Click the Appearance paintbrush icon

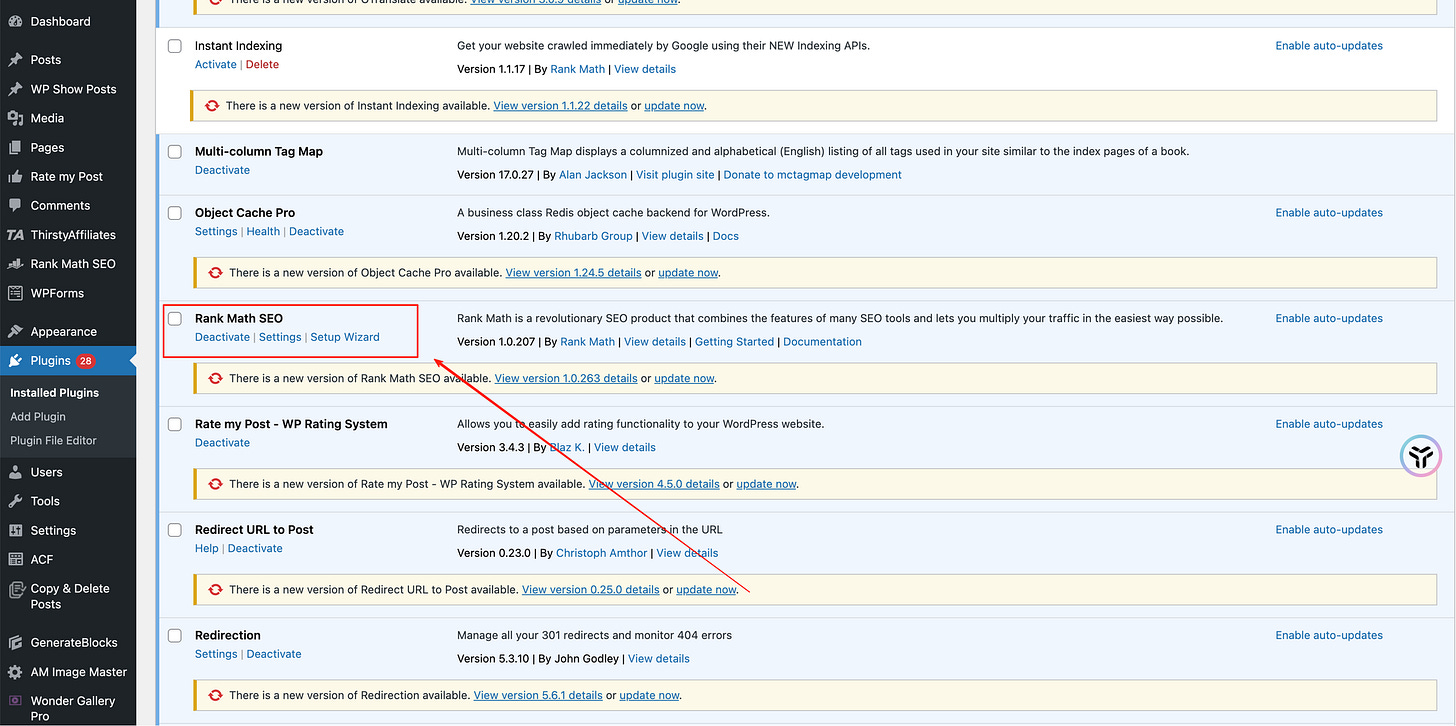15,331
